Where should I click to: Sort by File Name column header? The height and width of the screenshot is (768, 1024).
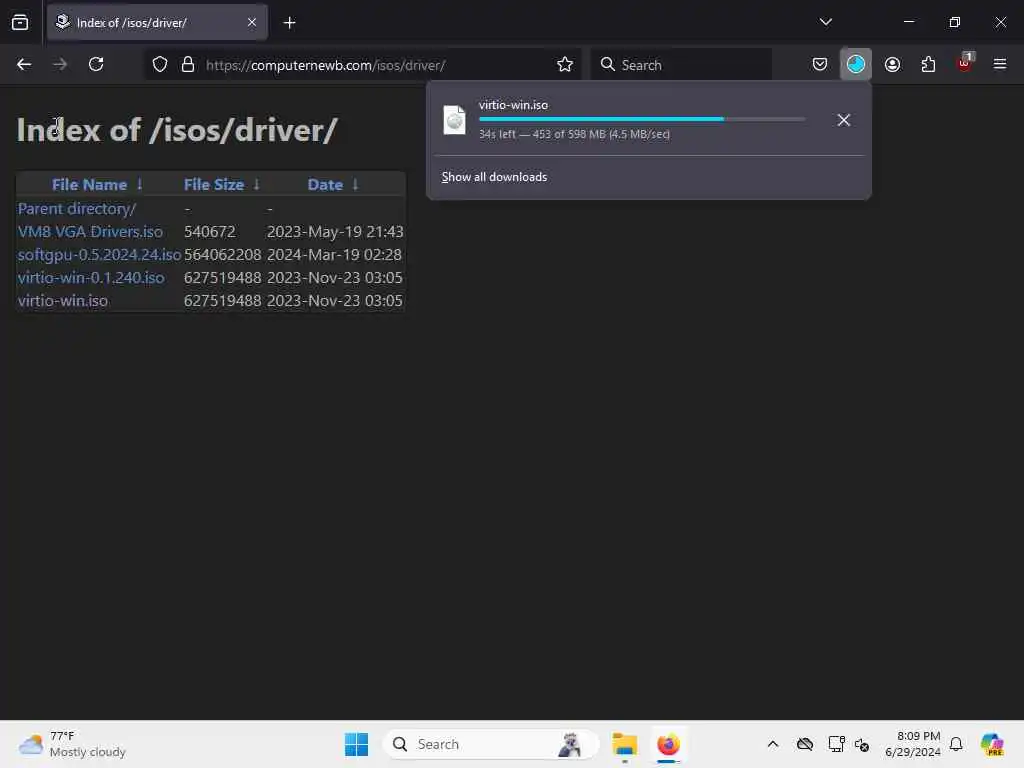[89, 185]
